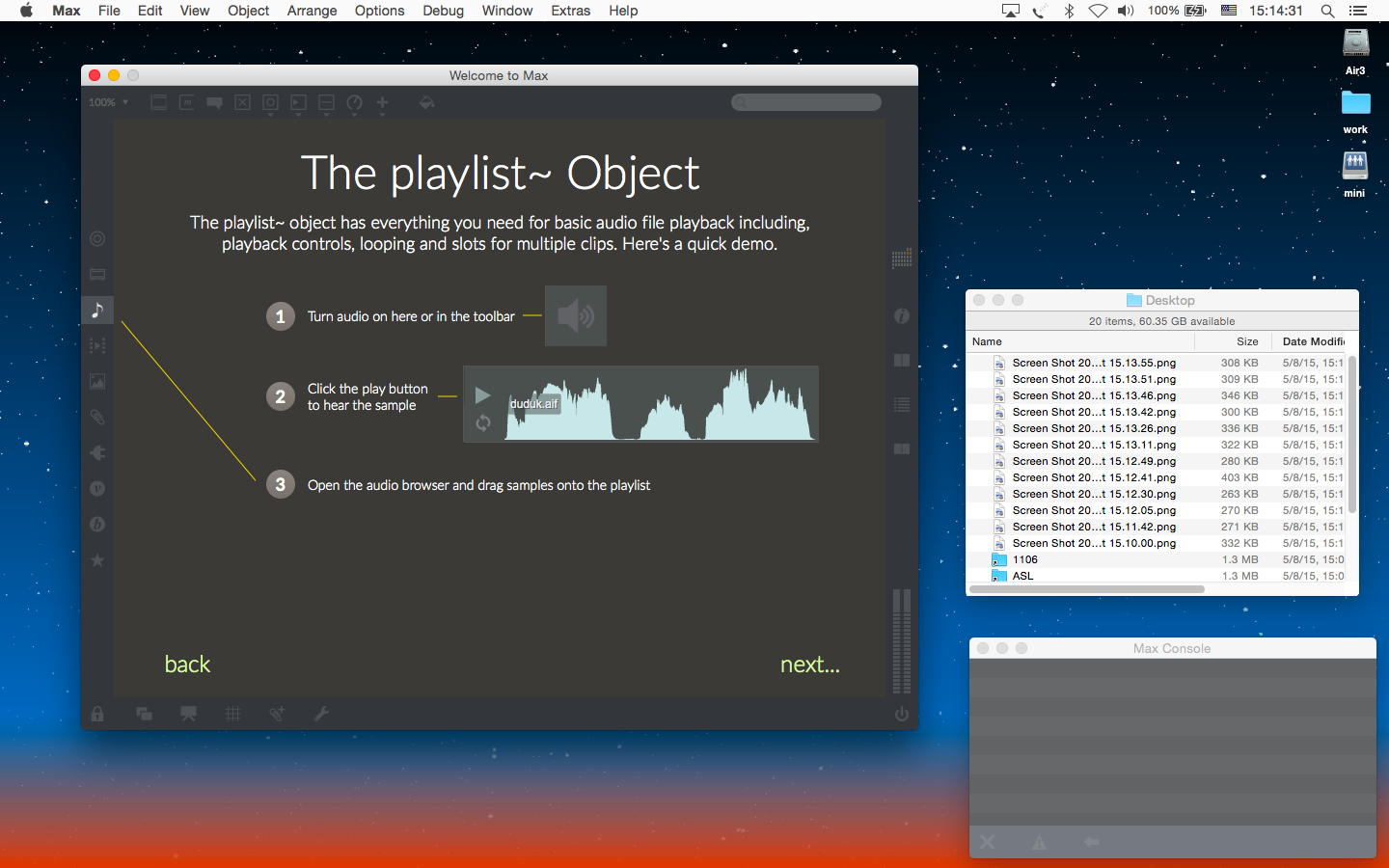Open the audio browser music note icon
Image resolution: width=1389 pixels, height=868 pixels.
click(97, 311)
